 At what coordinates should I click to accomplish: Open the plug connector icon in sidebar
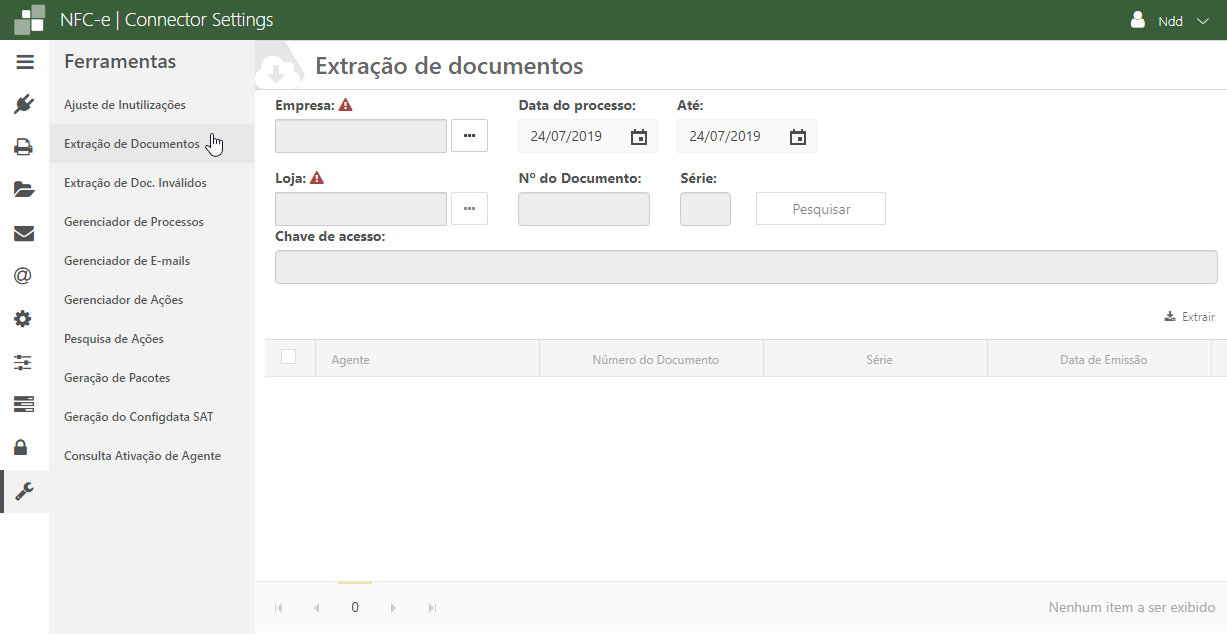(x=24, y=104)
